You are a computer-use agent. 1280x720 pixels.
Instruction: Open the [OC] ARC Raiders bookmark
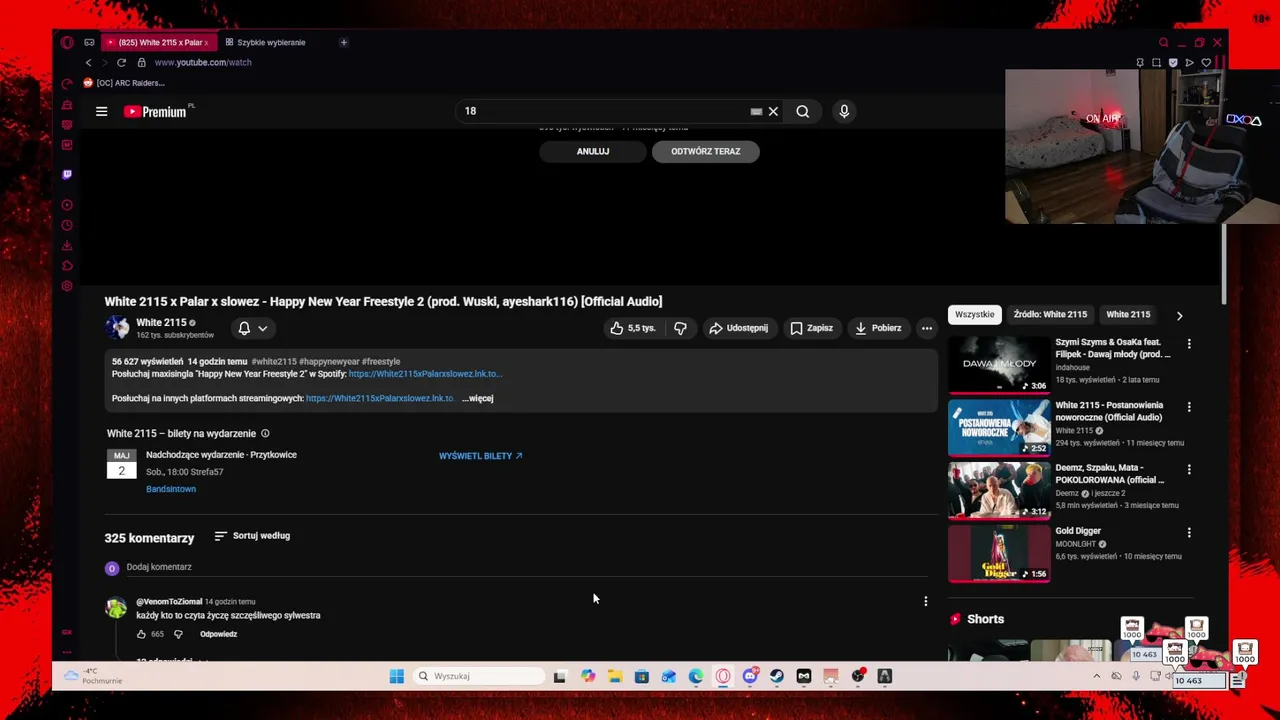[x=124, y=83]
